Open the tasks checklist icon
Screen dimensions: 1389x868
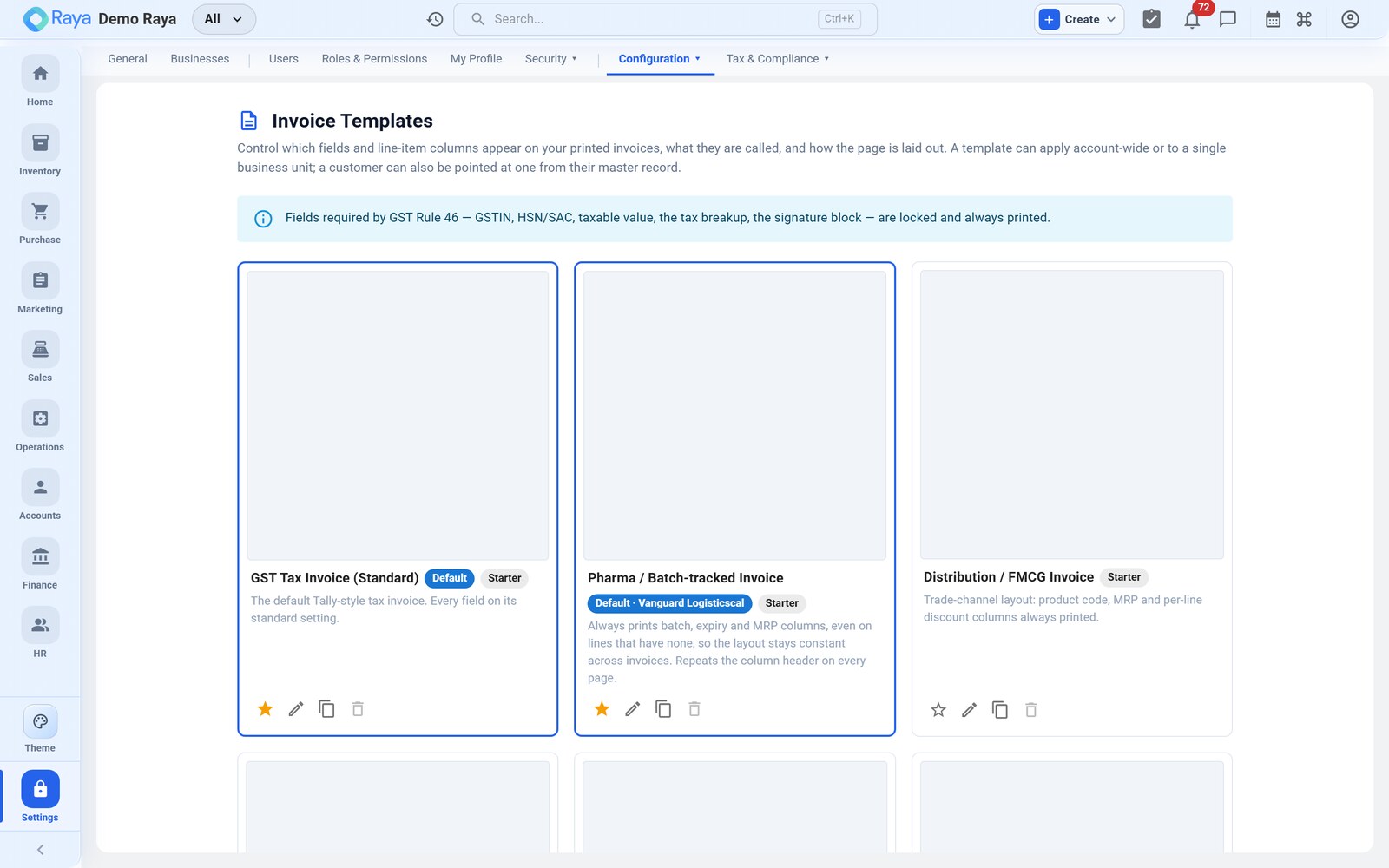[1151, 19]
